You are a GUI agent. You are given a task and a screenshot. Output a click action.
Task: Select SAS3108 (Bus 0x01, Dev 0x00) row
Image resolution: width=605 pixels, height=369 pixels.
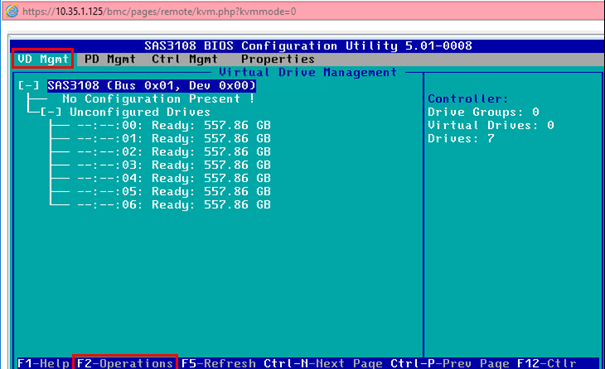(x=152, y=85)
